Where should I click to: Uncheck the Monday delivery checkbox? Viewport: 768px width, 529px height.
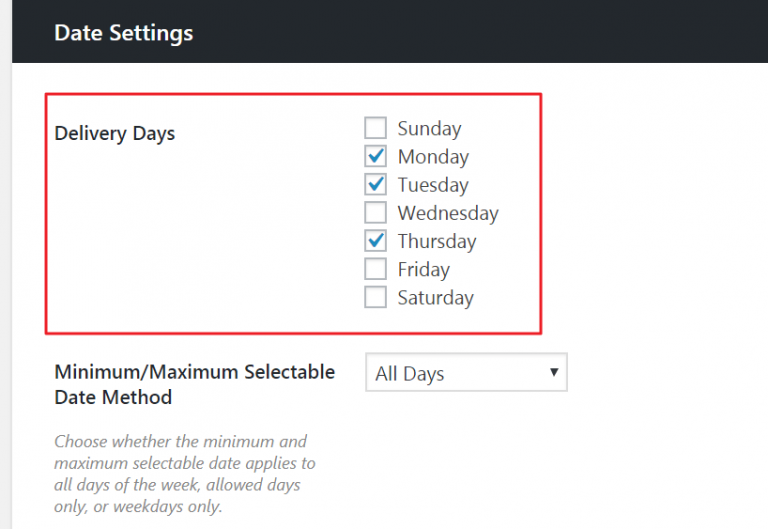375,156
